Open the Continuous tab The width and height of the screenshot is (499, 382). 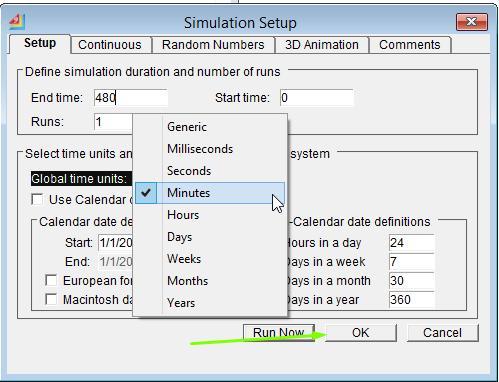coord(111,45)
